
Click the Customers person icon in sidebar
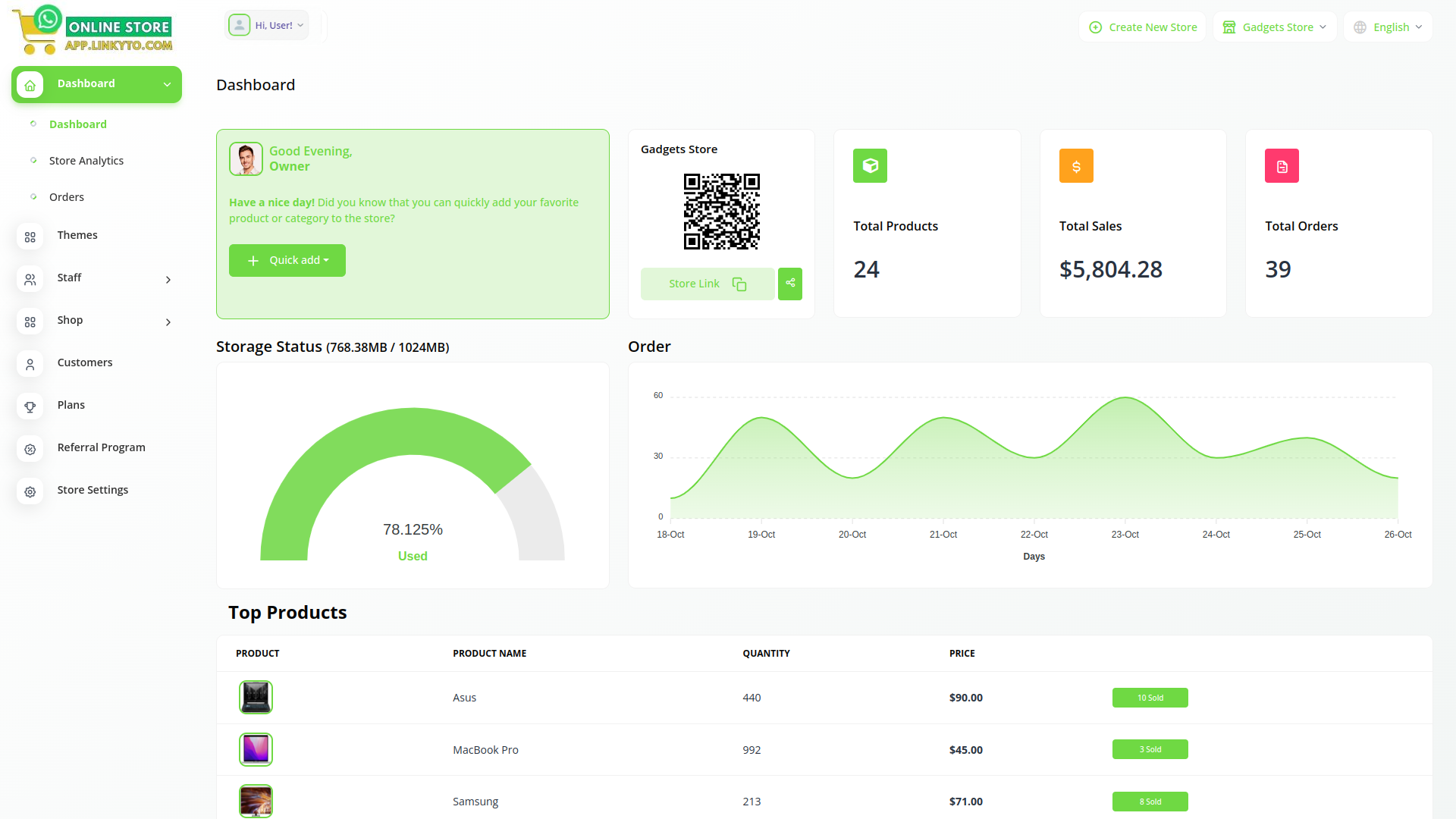tap(30, 364)
